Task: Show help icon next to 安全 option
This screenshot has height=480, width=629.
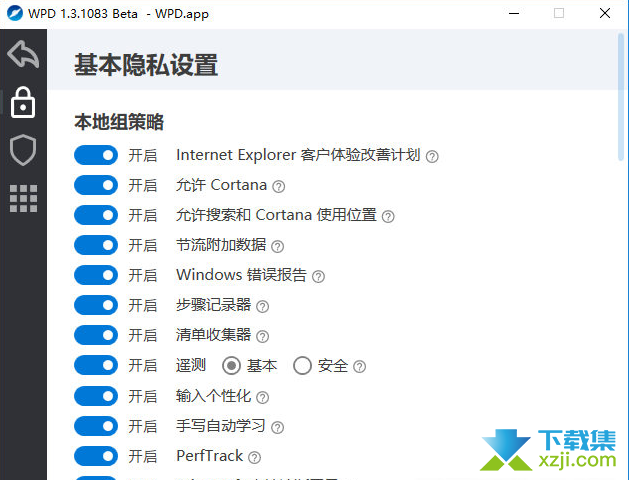Action: [359, 367]
